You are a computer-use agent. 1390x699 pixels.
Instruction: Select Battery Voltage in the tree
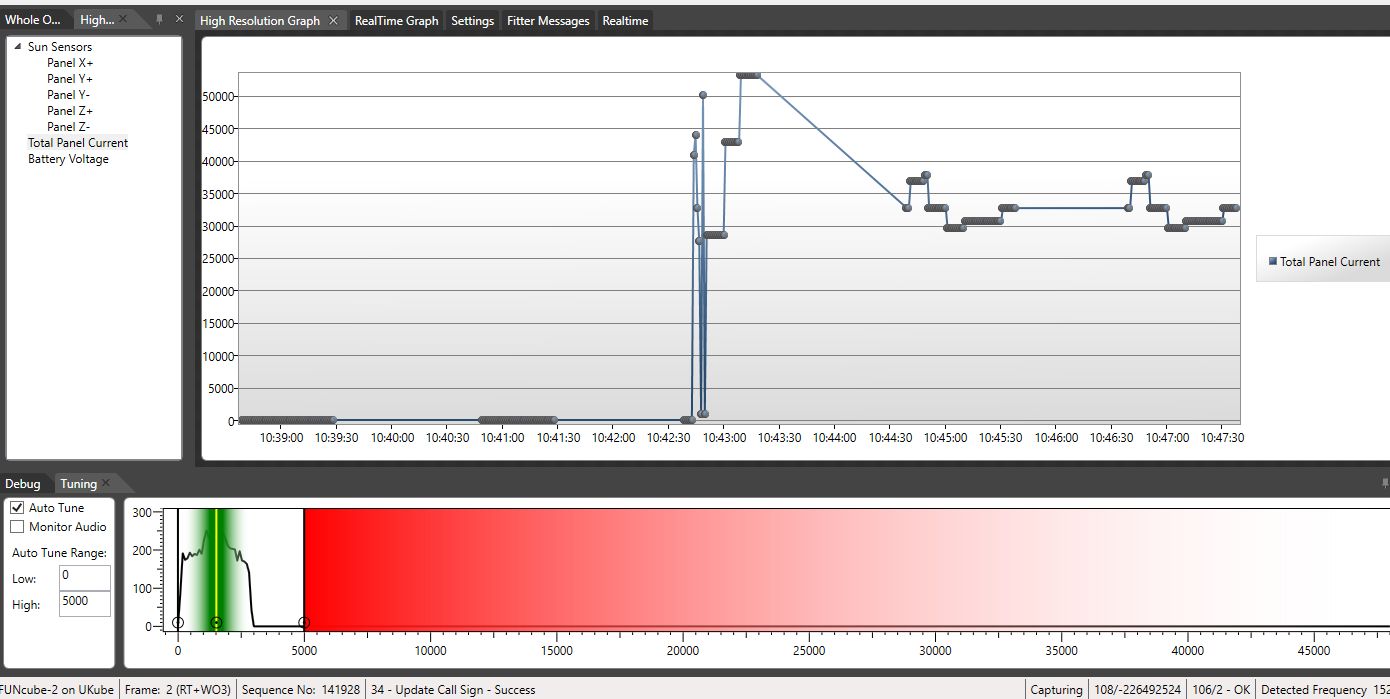[68, 159]
